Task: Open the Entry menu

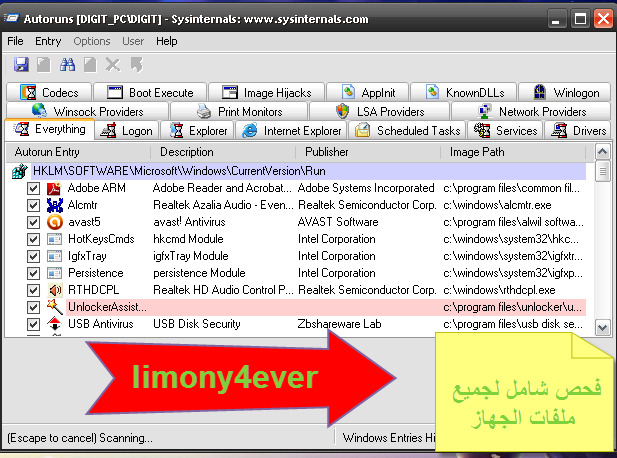Action: tap(48, 41)
